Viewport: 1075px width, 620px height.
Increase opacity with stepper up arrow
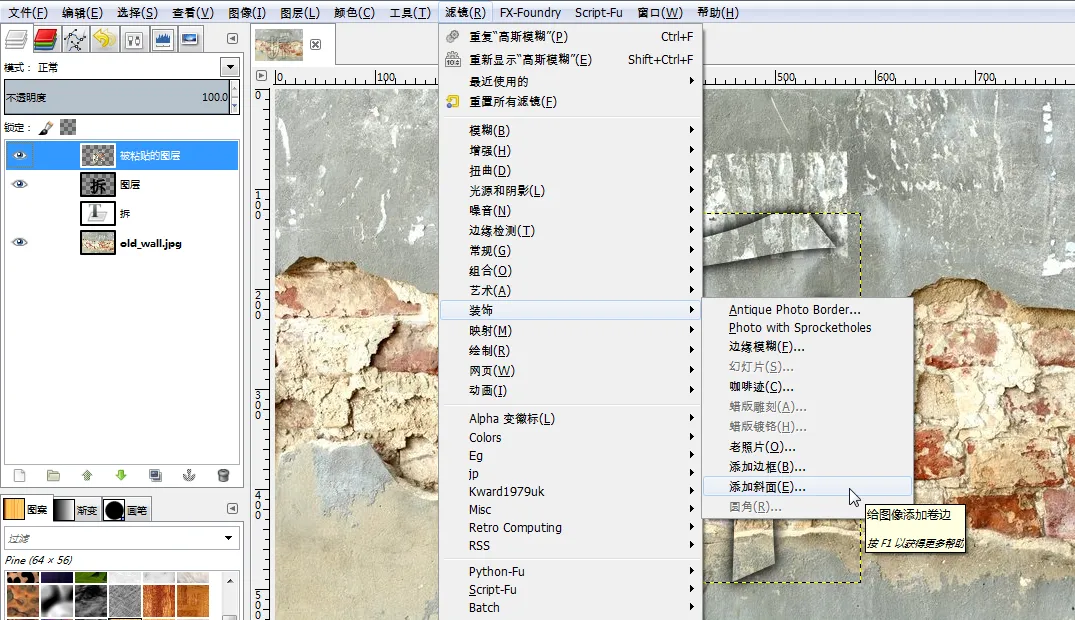click(235, 89)
